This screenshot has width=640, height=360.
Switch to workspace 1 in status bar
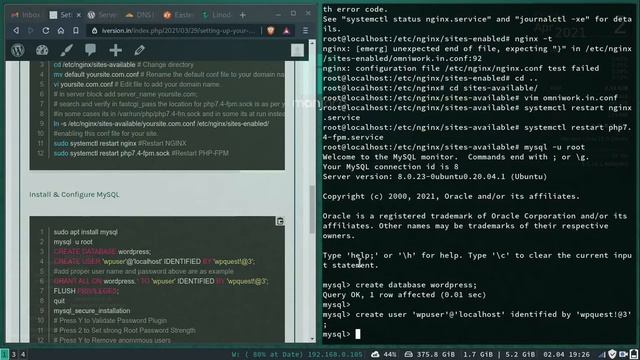coord(4,354)
